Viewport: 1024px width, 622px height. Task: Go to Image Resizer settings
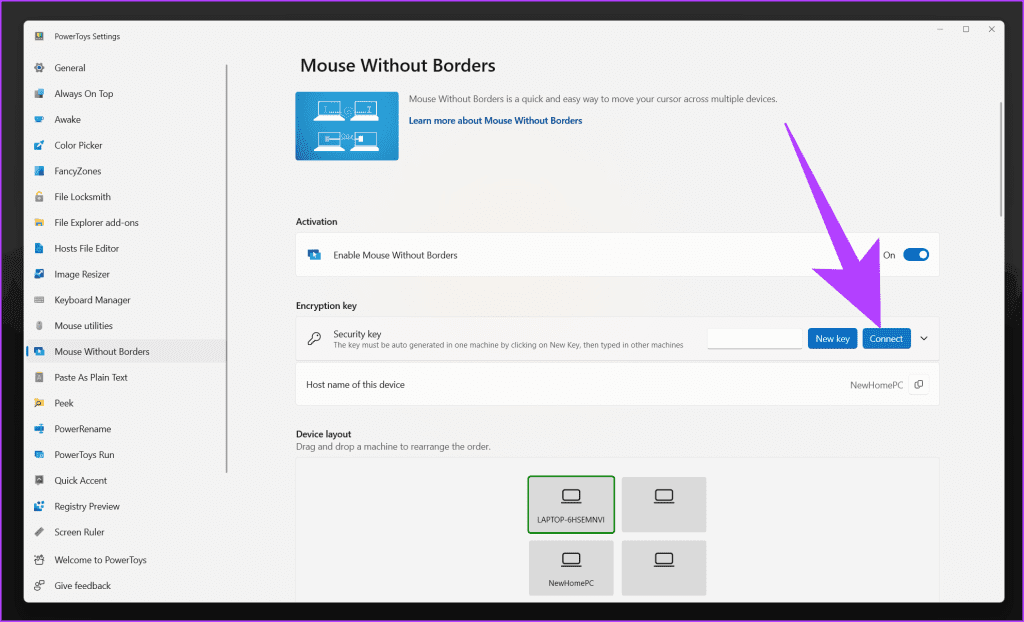coord(127,274)
